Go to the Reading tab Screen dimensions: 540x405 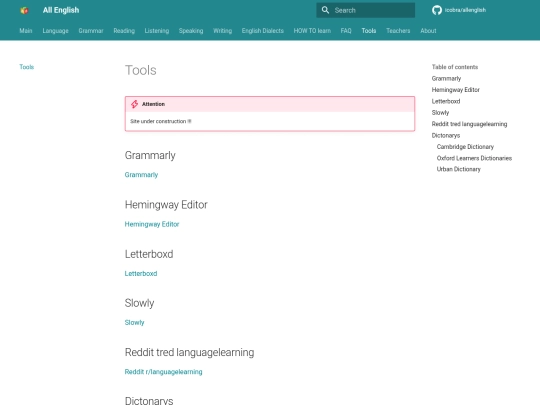tap(124, 31)
